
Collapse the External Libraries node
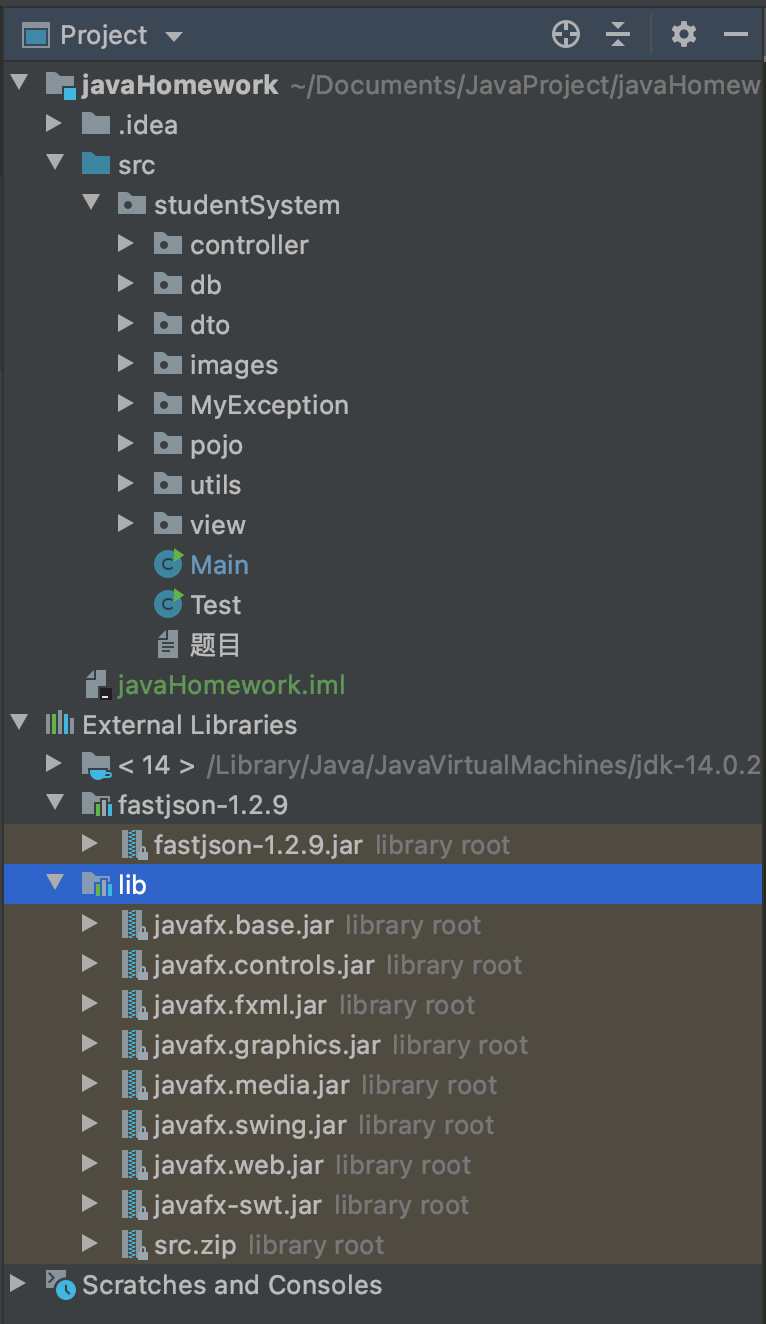(19, 723)
